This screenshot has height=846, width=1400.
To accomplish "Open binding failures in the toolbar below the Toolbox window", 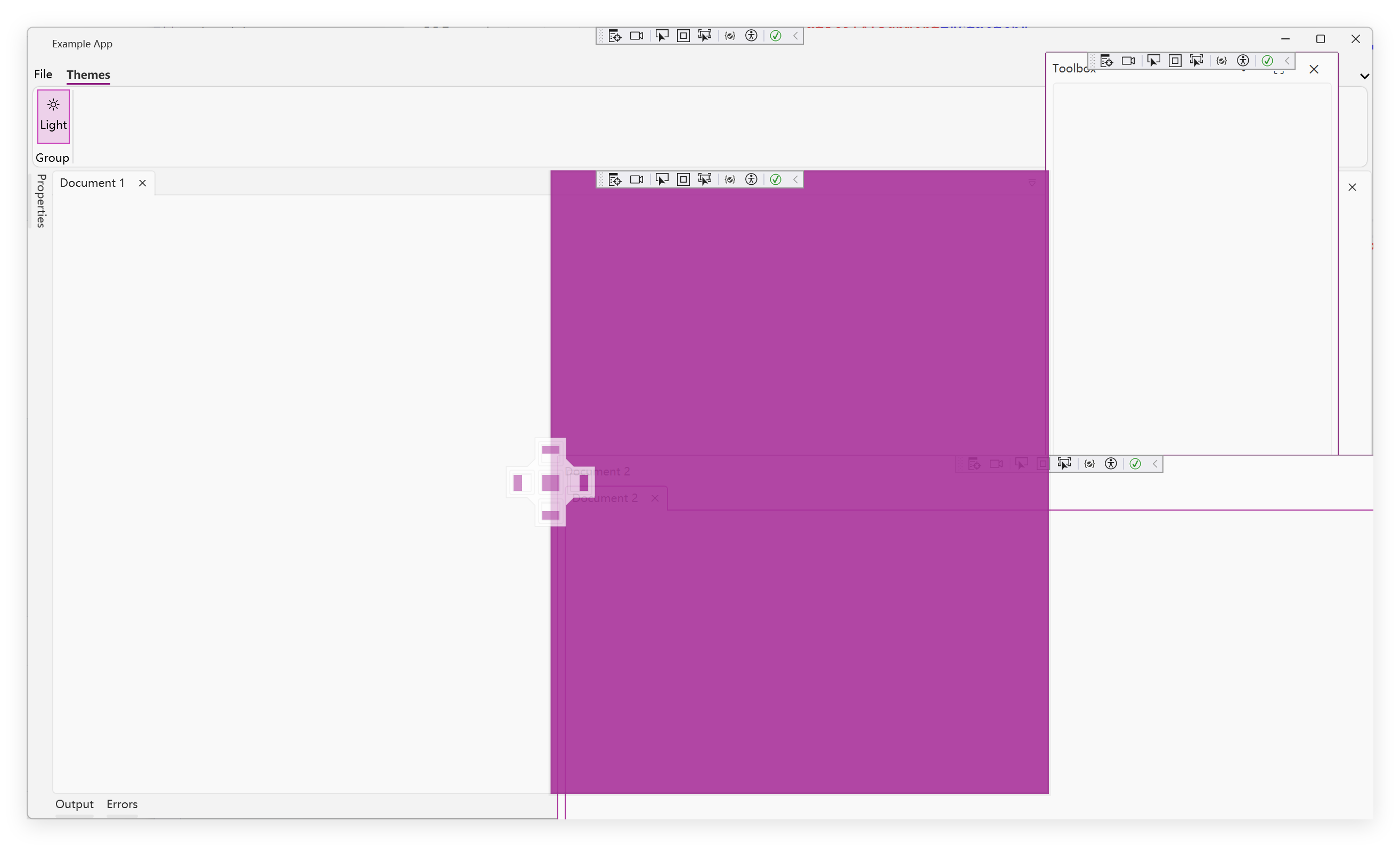I will [x=1089, y=464].
